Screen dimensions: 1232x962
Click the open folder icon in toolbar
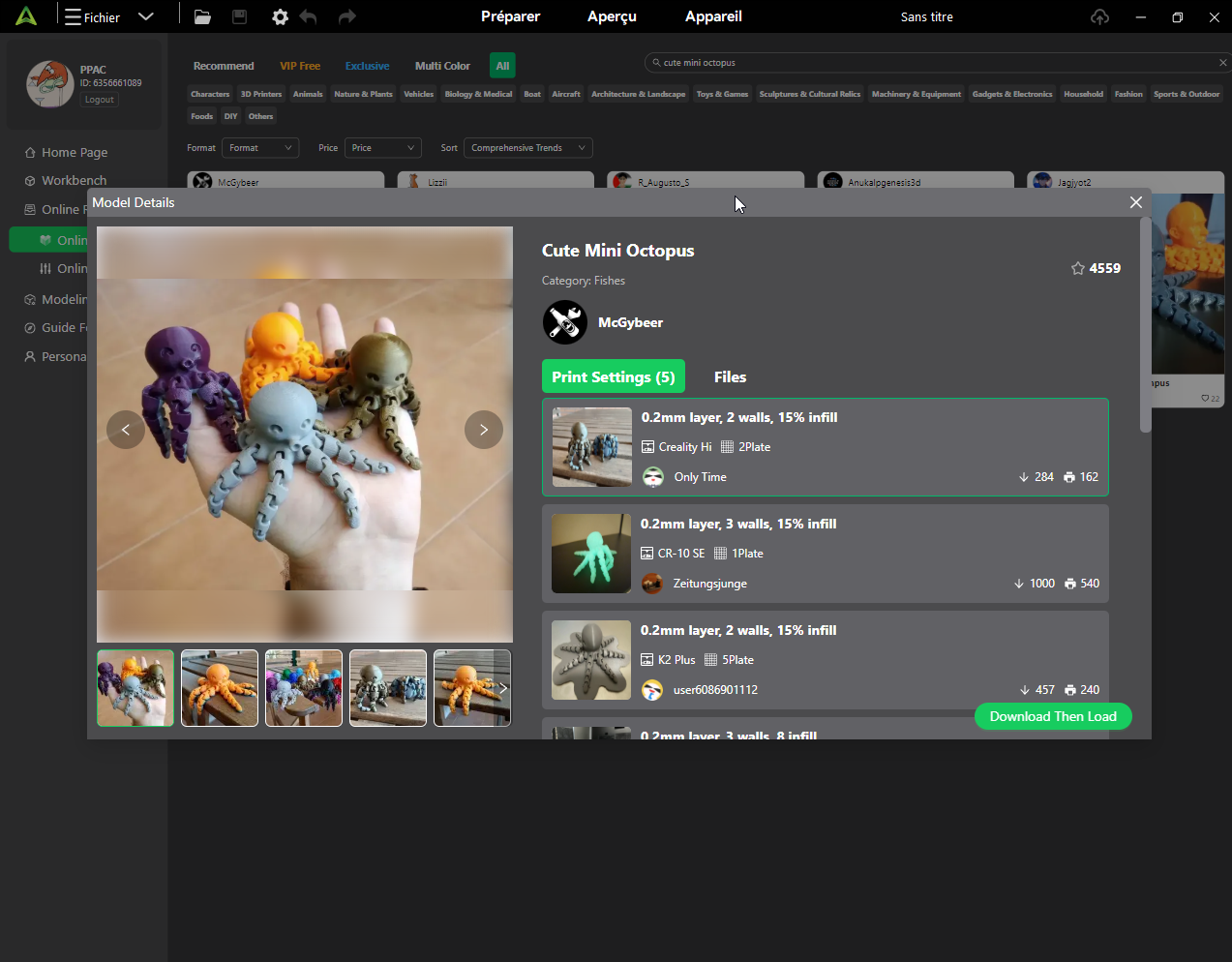tap(202, 16)
